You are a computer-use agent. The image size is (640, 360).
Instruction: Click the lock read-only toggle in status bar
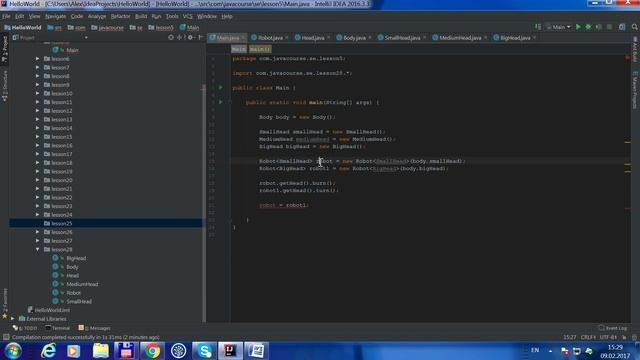pos(624,337)
